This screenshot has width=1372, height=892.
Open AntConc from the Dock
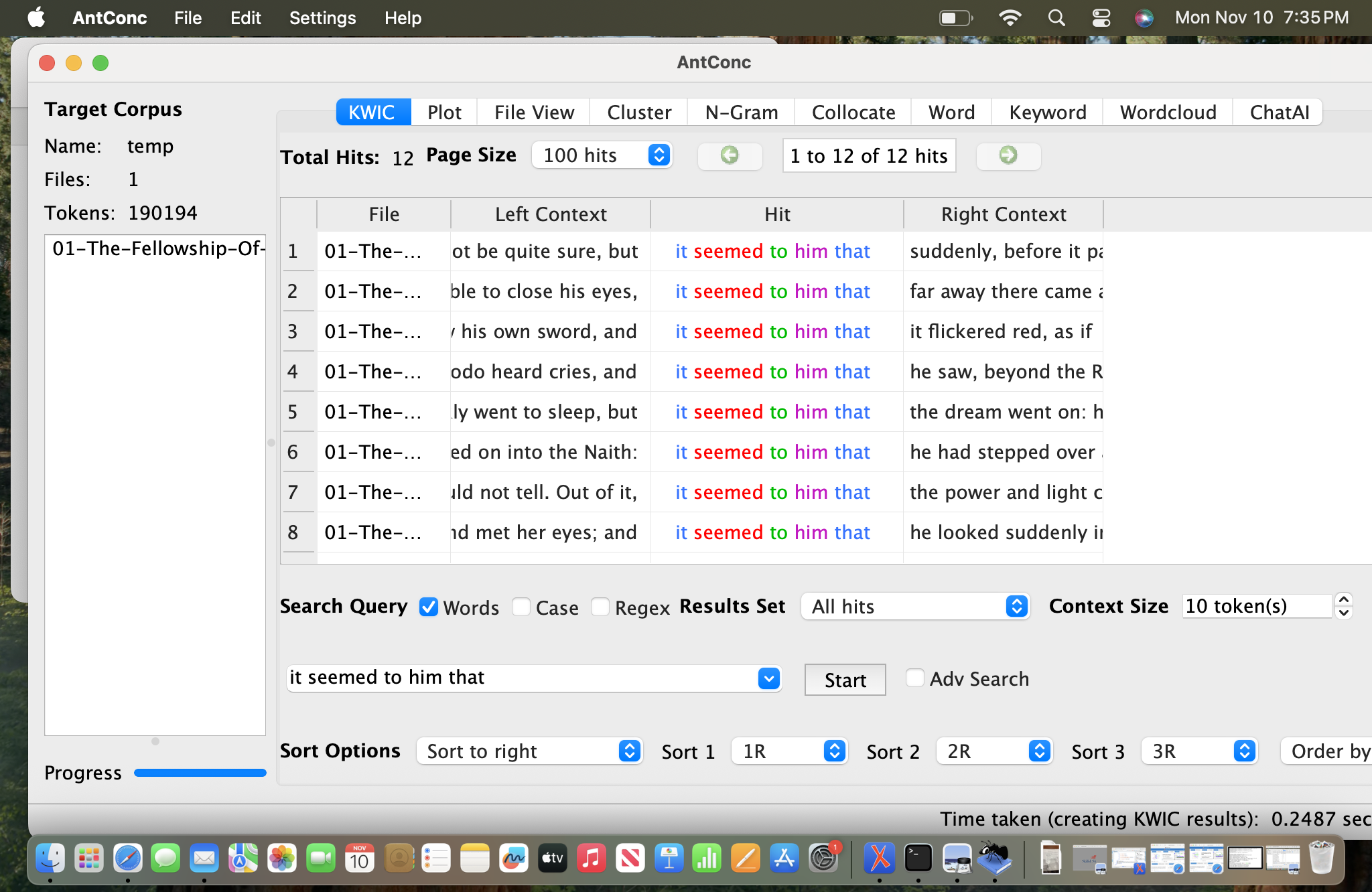tap(996, 858)
